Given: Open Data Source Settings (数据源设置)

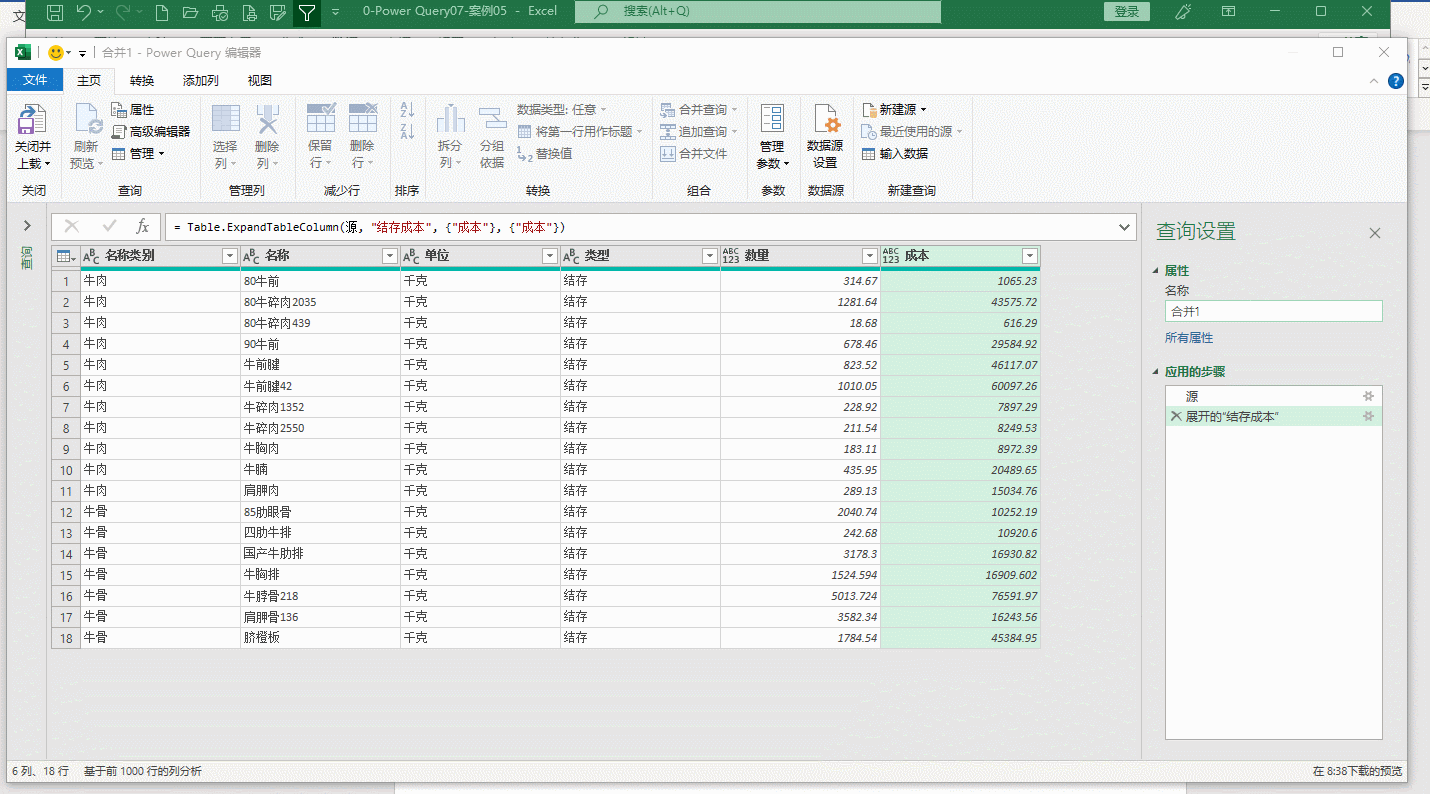Looking at the screenshot, I should [826, 138].
